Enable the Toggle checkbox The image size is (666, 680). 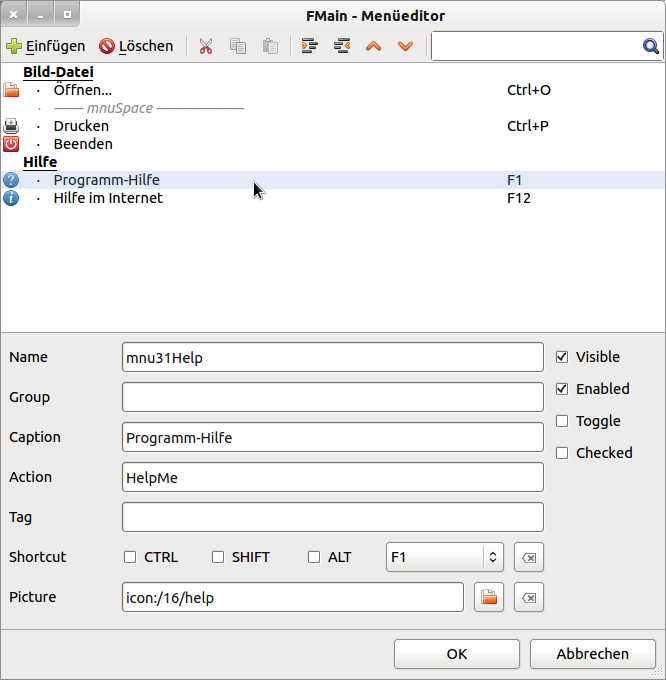[562, 421]
